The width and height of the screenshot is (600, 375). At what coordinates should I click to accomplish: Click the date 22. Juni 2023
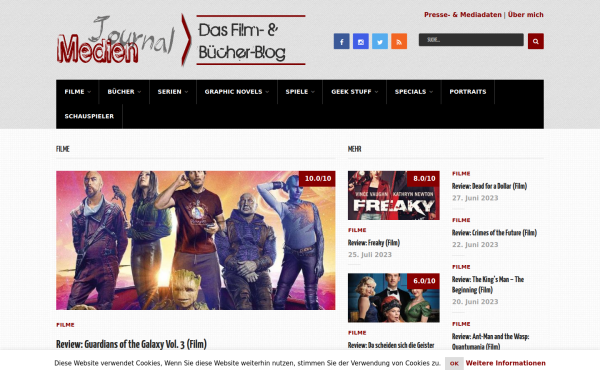pyautogui.click(x=475, y=245)
